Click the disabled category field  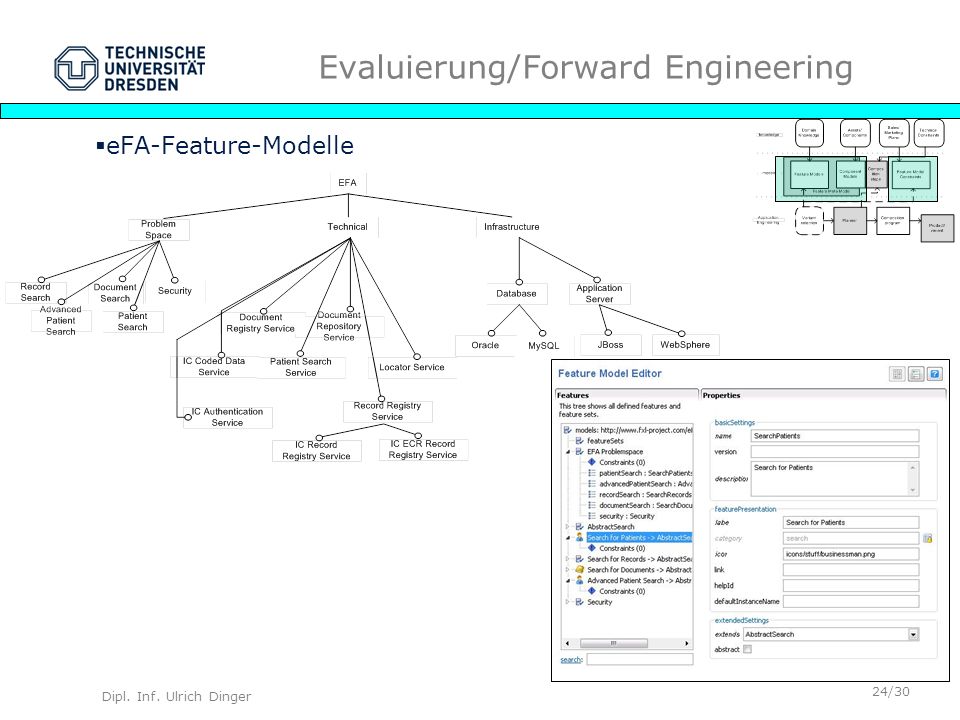click(x=851, y=538)
